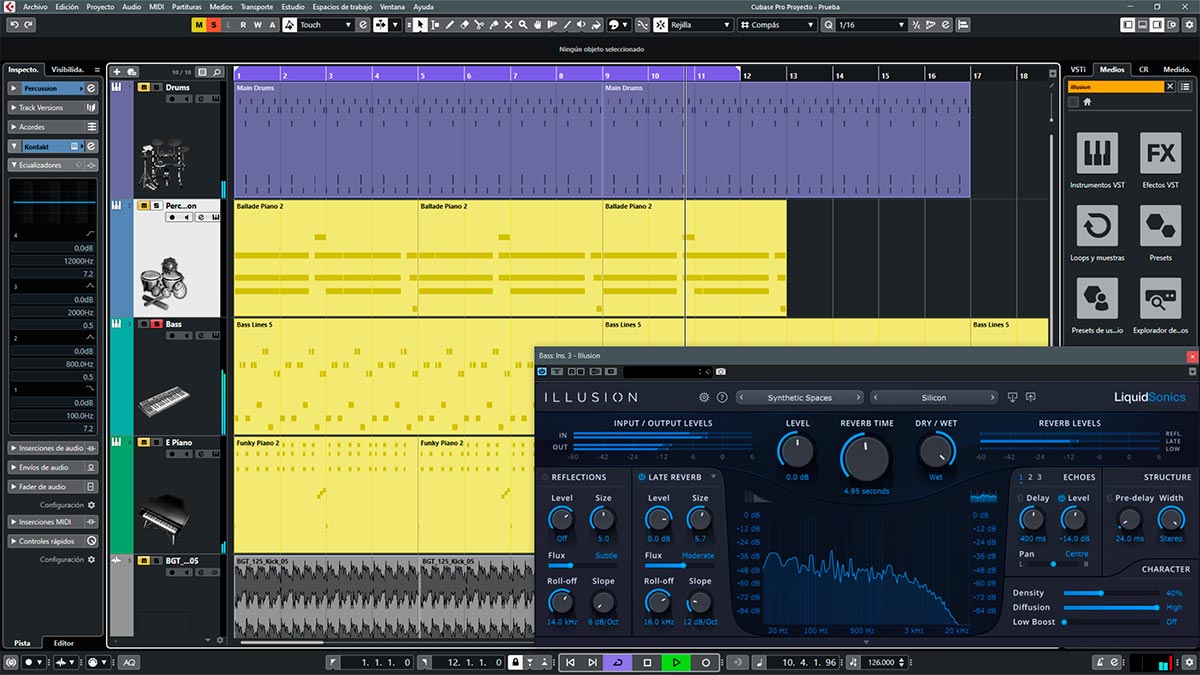Screen dimensions: 1200x675
Task: Toggle the global Read R automation button
Action: 243,24
